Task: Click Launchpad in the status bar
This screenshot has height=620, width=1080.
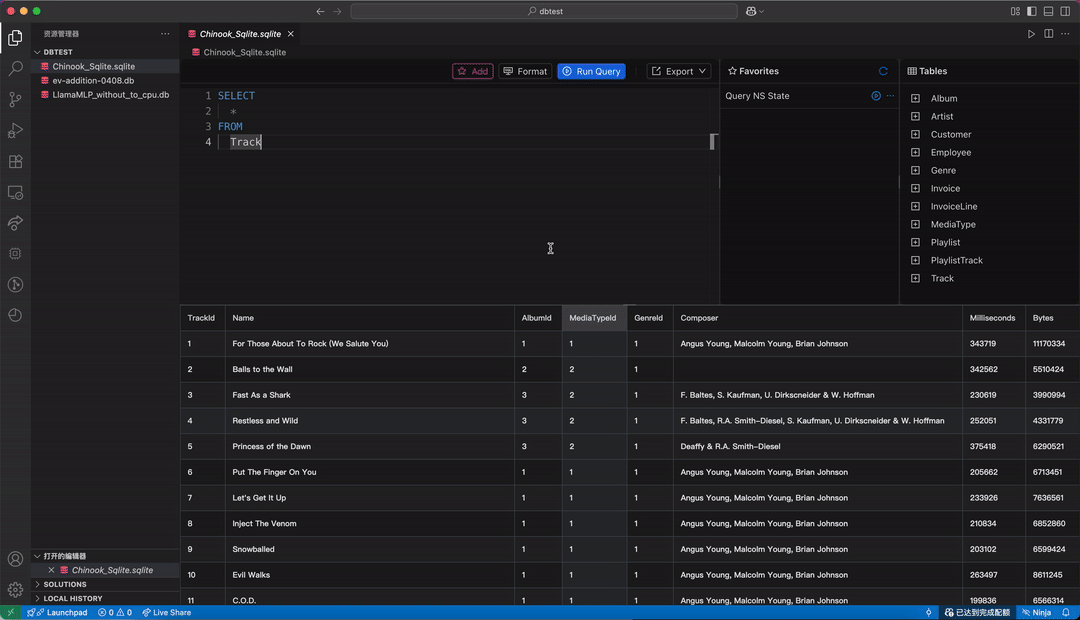Action: [x=57, y=612]
